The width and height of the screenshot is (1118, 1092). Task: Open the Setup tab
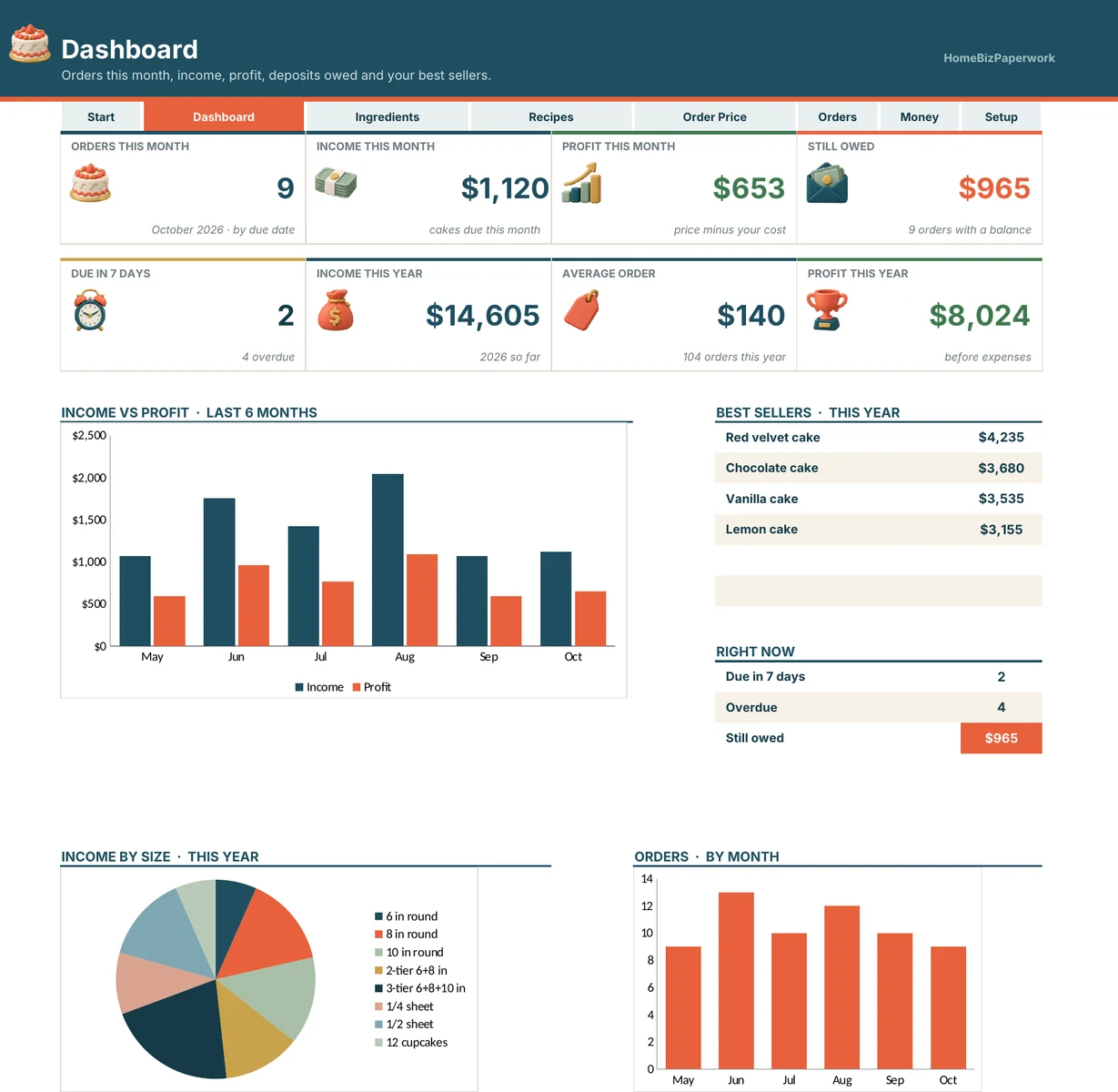pos(1002,116)
